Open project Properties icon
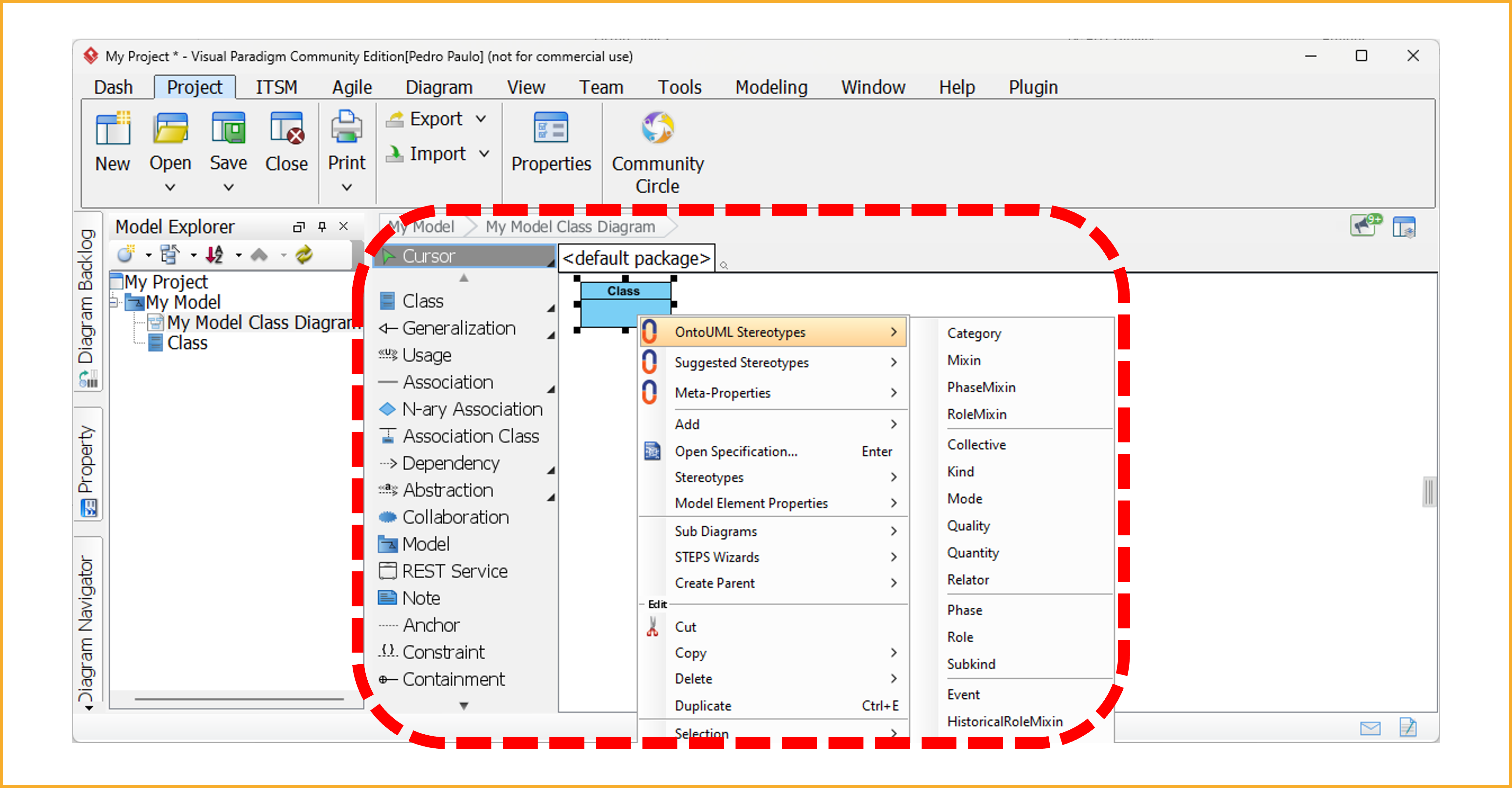 pyautogui.click(x=551, y=127)
